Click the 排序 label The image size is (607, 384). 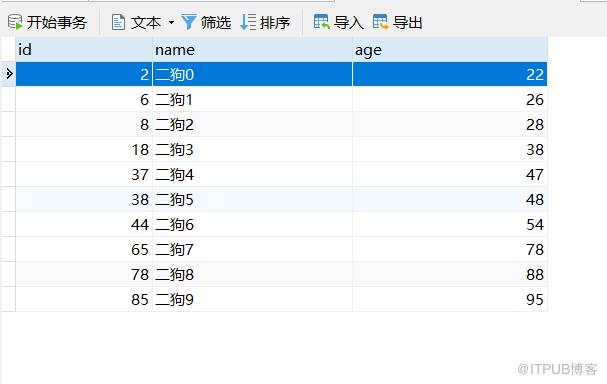coord(275,22)
